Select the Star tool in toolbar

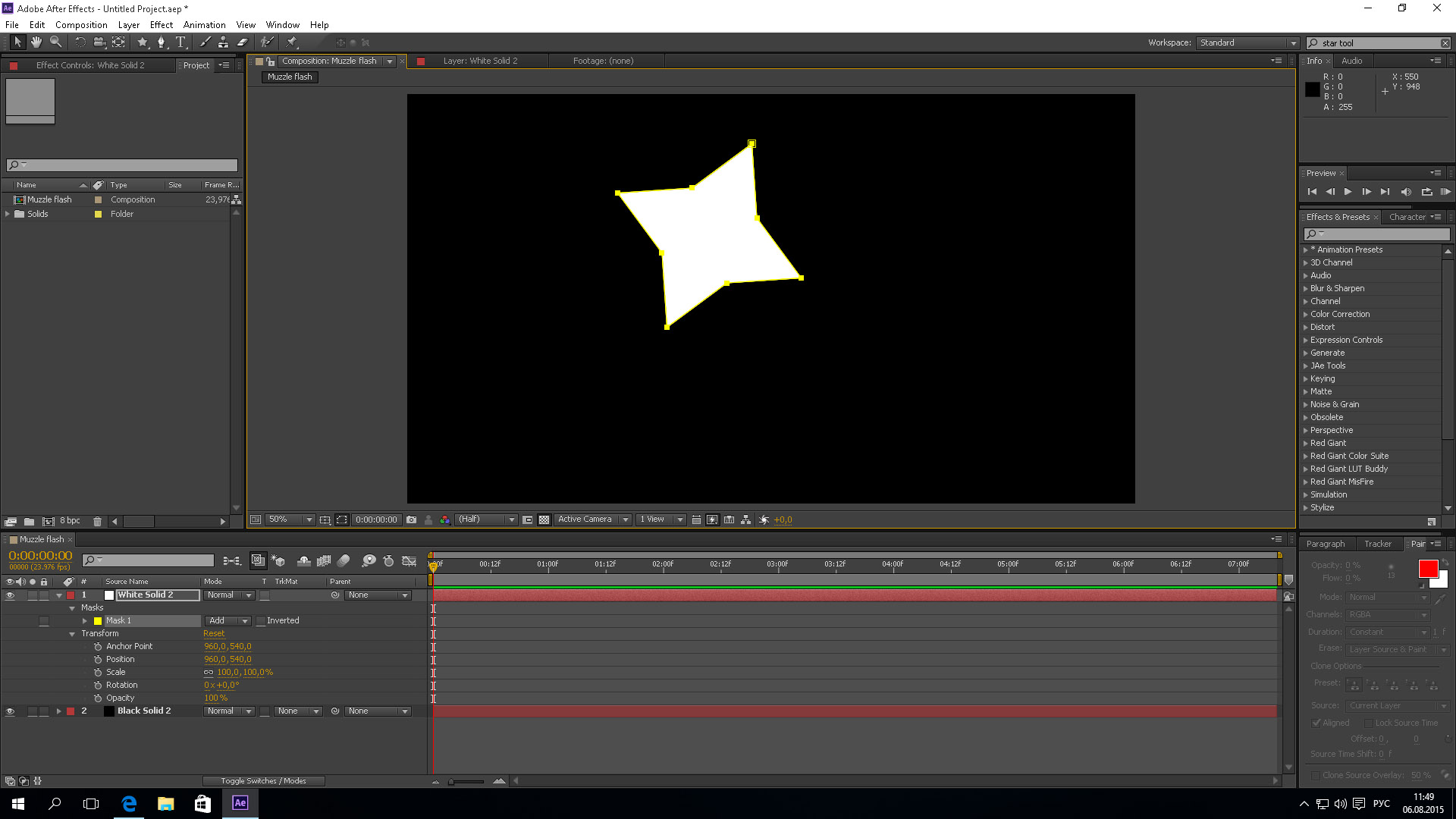point(140,42)
